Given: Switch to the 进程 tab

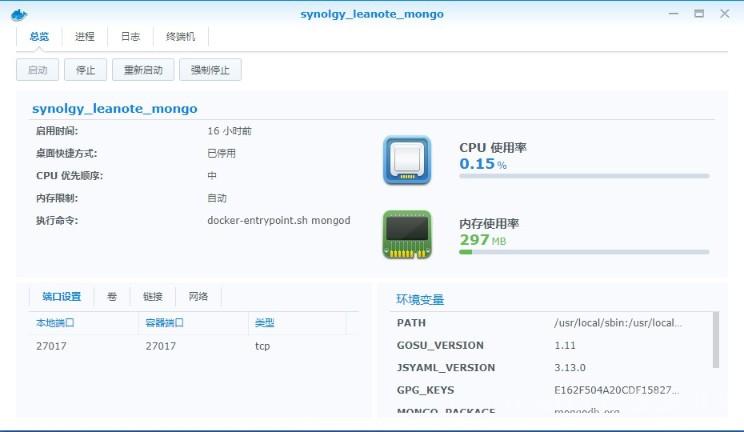Looking at the screenshot, I should click(84, 37).
